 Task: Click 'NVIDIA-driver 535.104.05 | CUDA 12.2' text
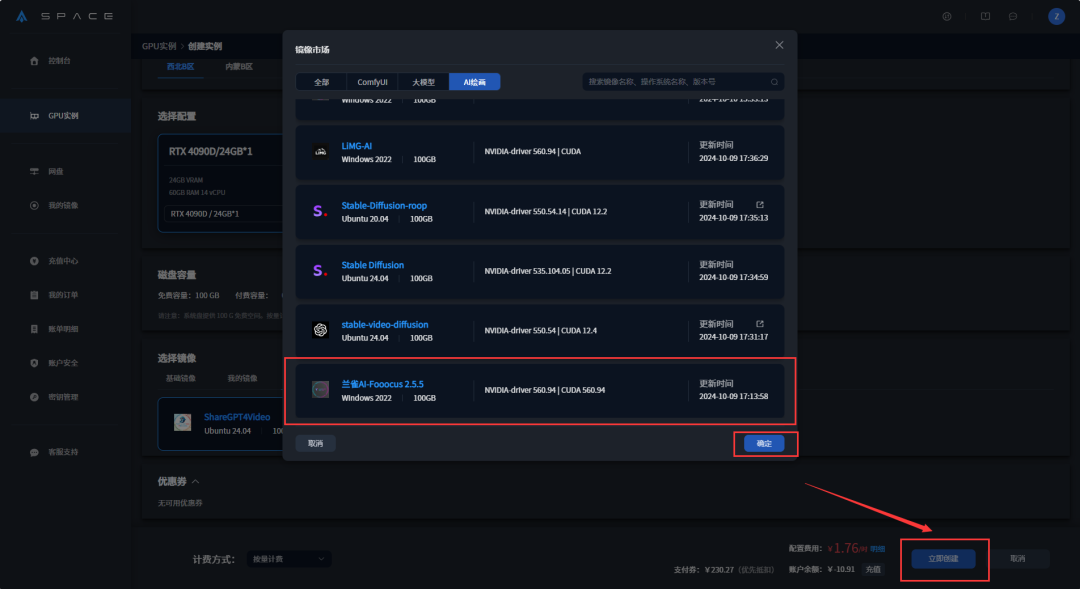point(548,271)
